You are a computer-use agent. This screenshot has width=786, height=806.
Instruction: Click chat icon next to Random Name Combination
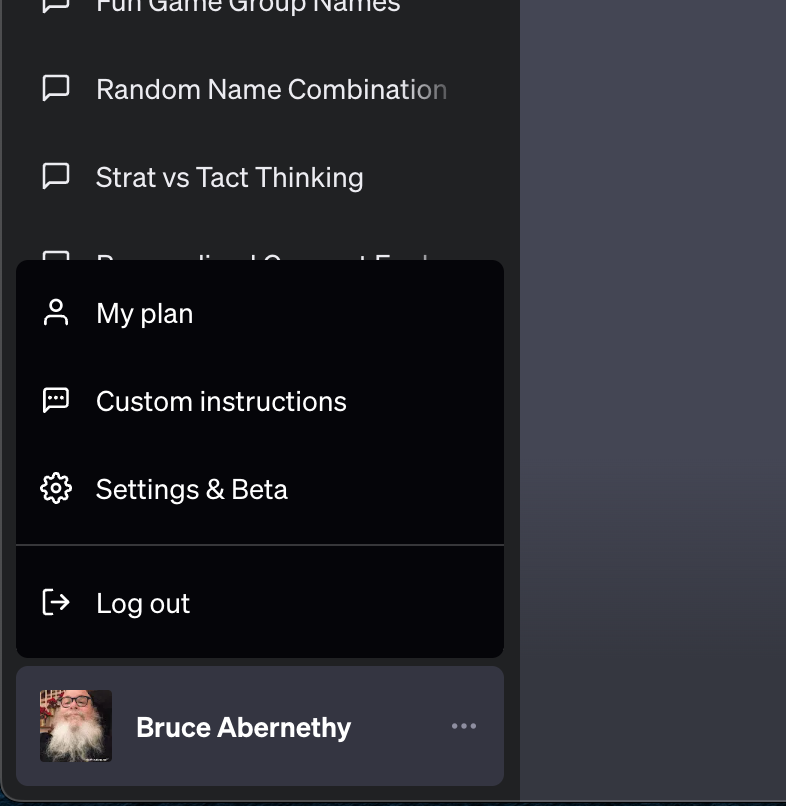[56, 89]
